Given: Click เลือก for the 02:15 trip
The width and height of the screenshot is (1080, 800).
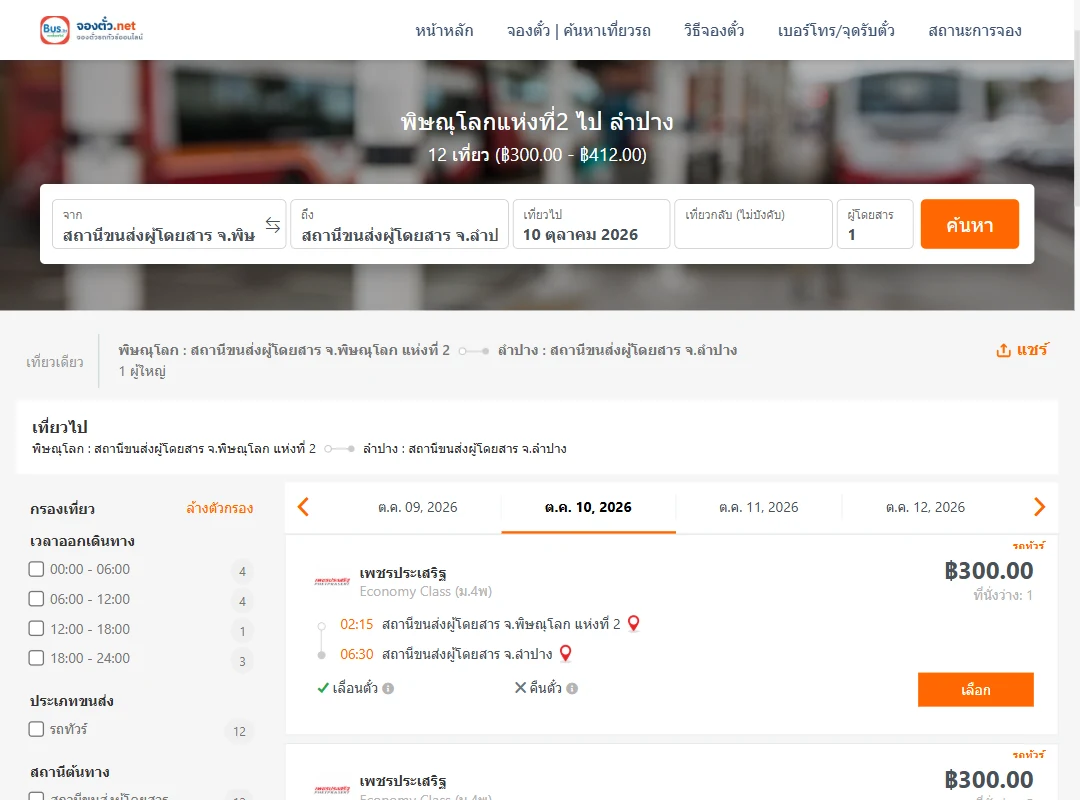Looking at the screenshot, I should (975, 690).
